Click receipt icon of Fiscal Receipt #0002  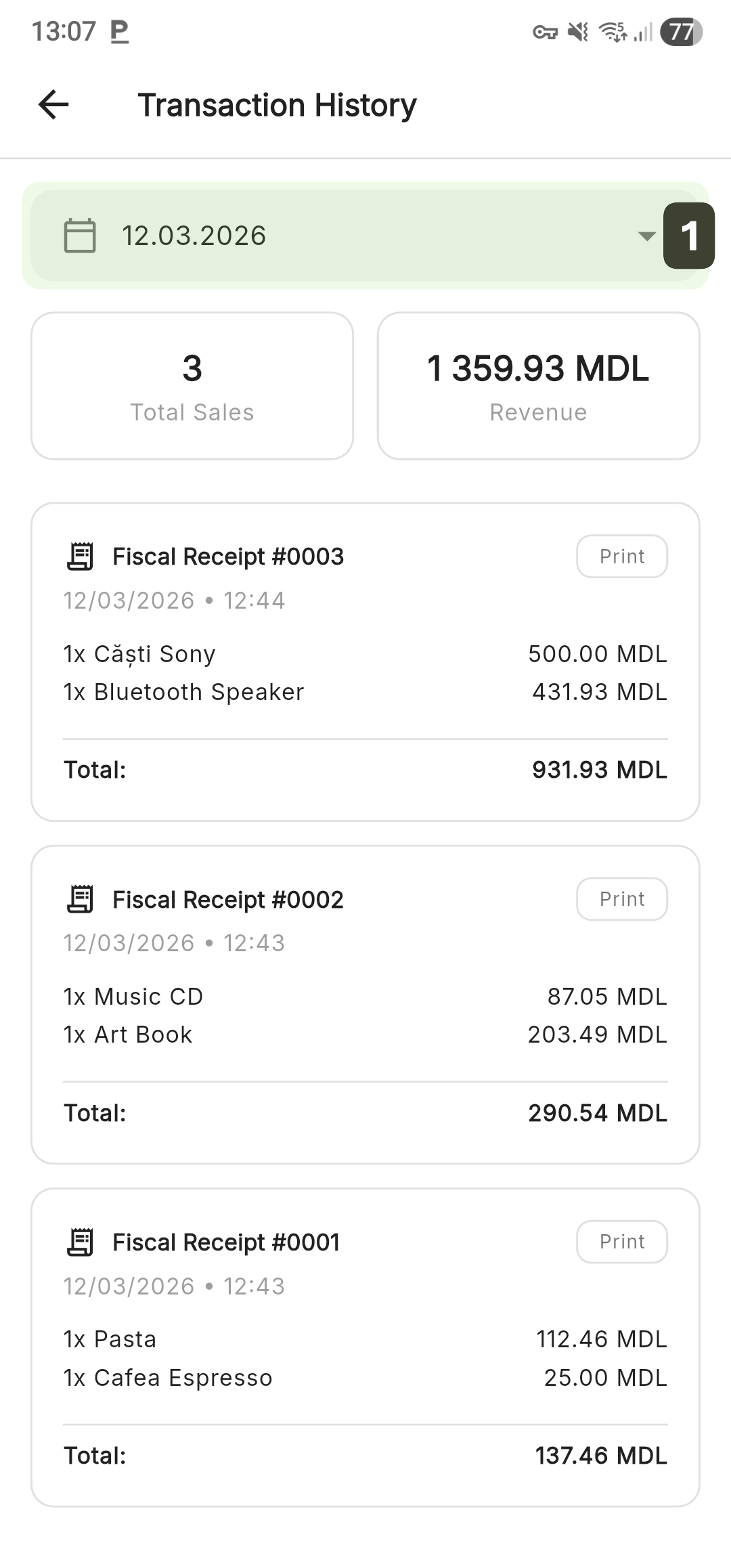coord(81,899)
